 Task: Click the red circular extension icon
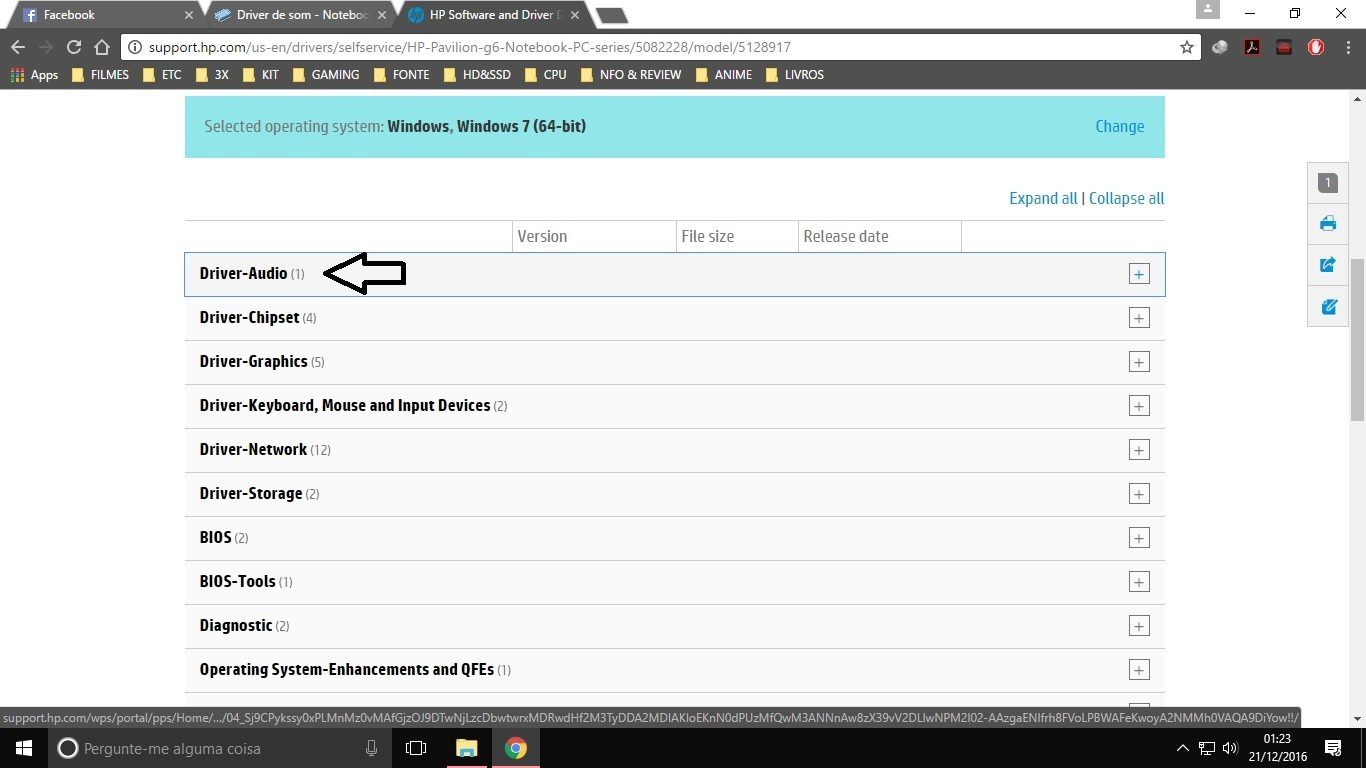pyautogui.click(x=1316, y=47)
